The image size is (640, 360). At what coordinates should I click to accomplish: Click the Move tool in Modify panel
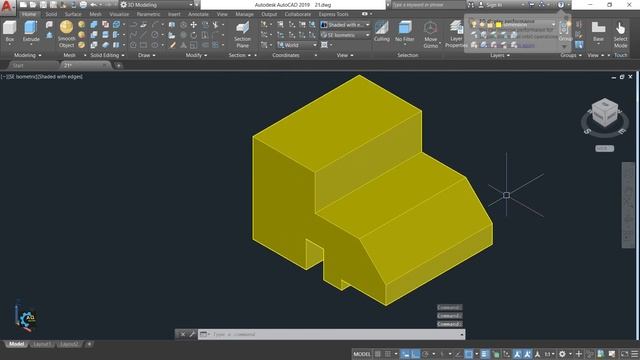point(193,25)
